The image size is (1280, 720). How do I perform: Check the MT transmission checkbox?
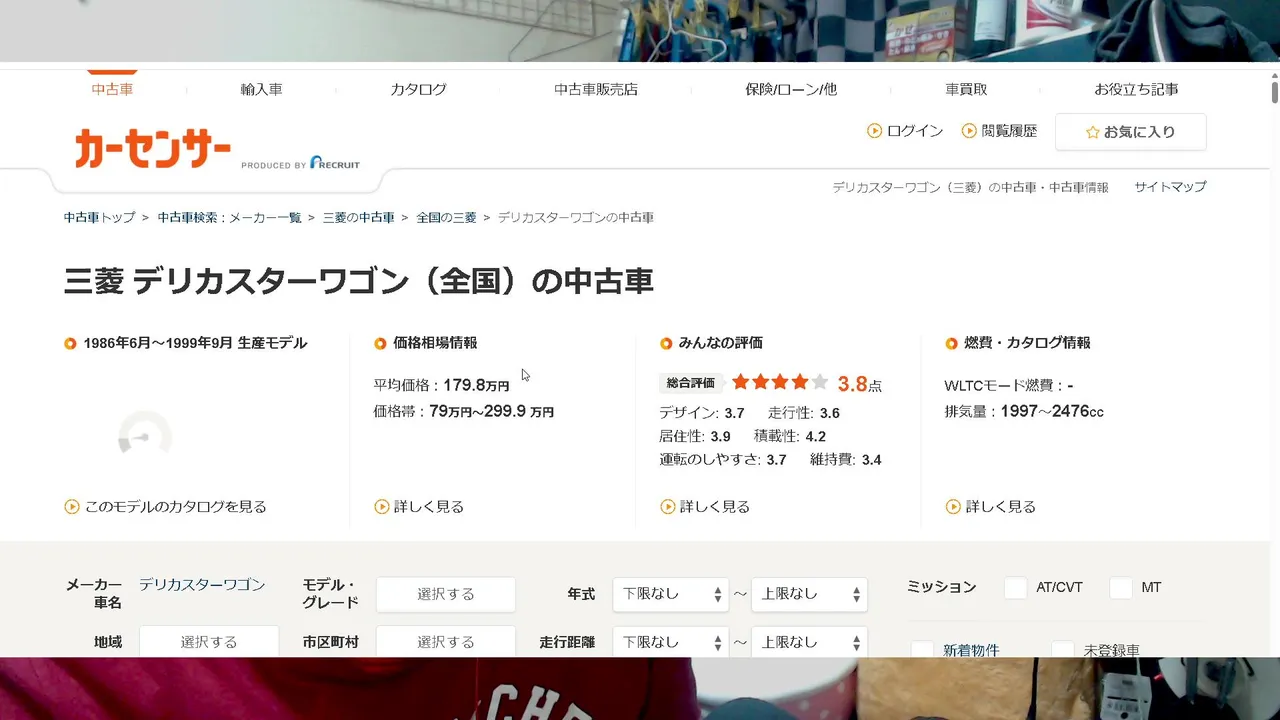point(1121,588)
